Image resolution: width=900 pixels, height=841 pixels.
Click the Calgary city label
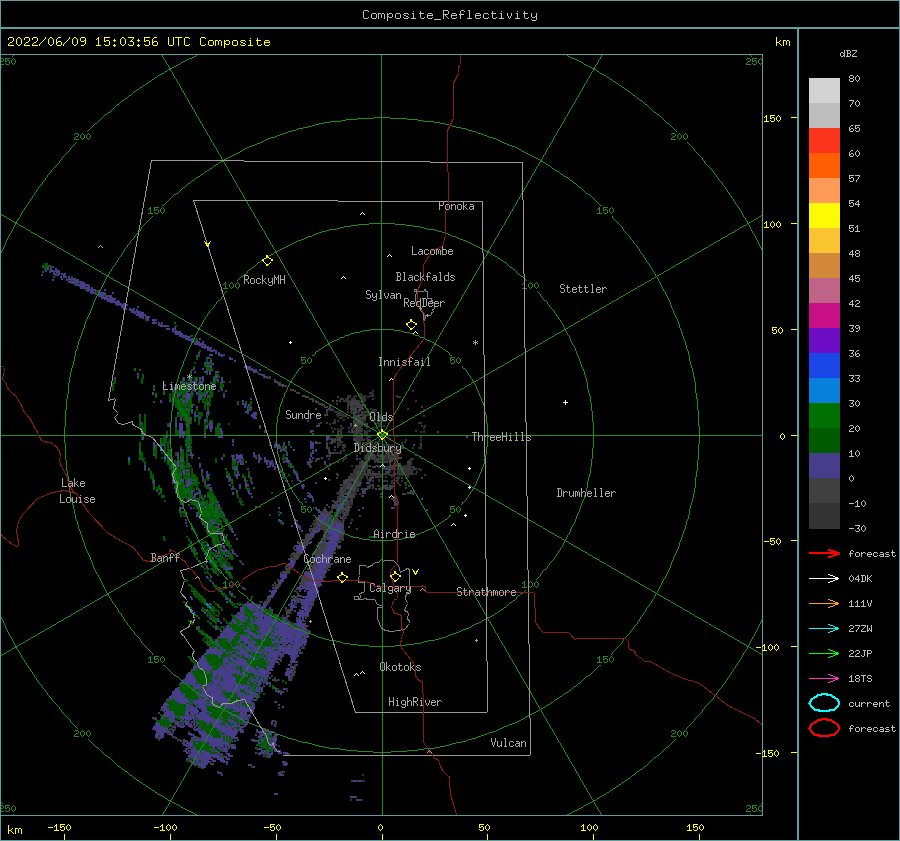tap(390, 588)
